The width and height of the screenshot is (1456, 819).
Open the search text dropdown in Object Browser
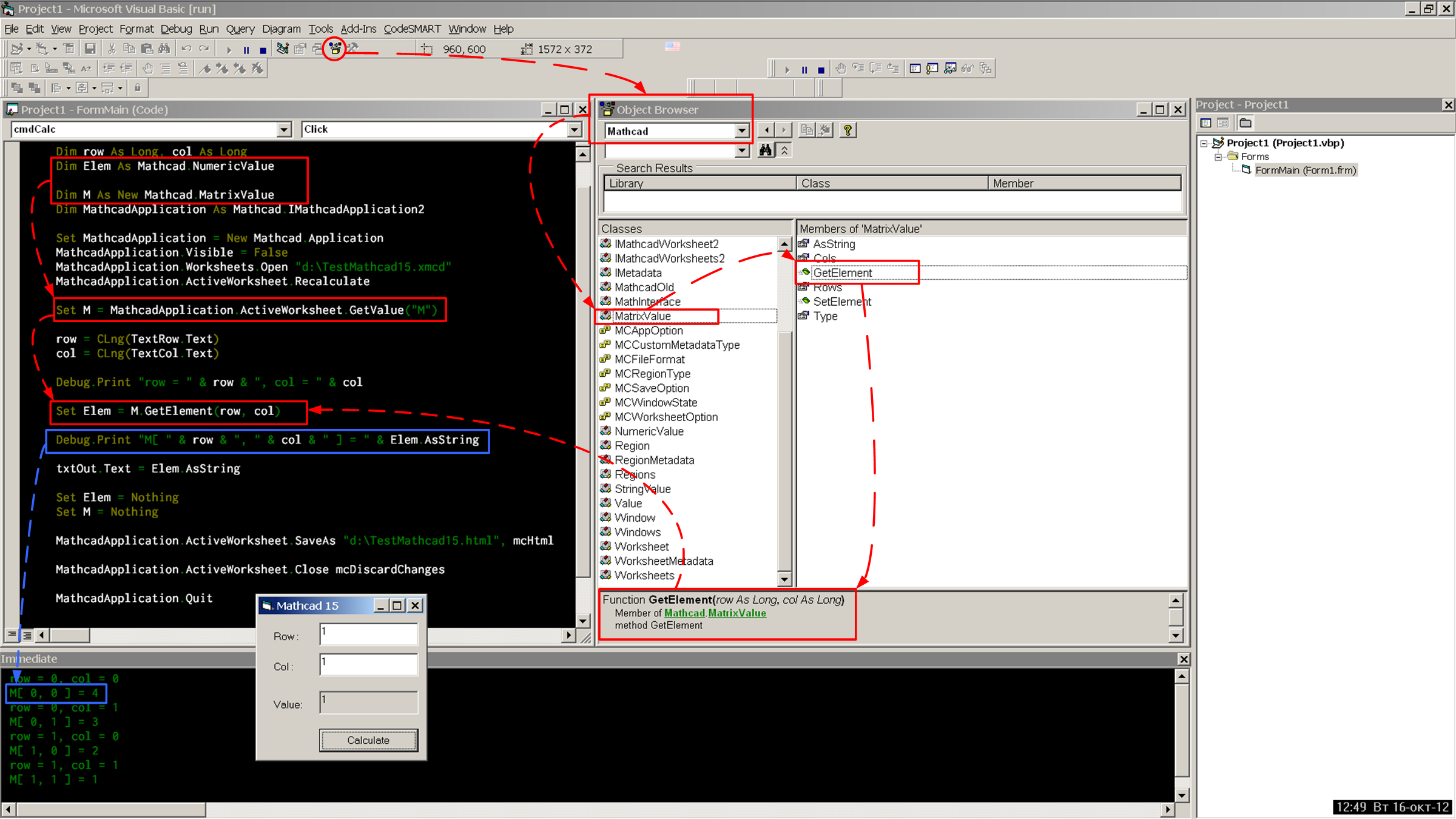pyautogui.click(x=741, y=150)
